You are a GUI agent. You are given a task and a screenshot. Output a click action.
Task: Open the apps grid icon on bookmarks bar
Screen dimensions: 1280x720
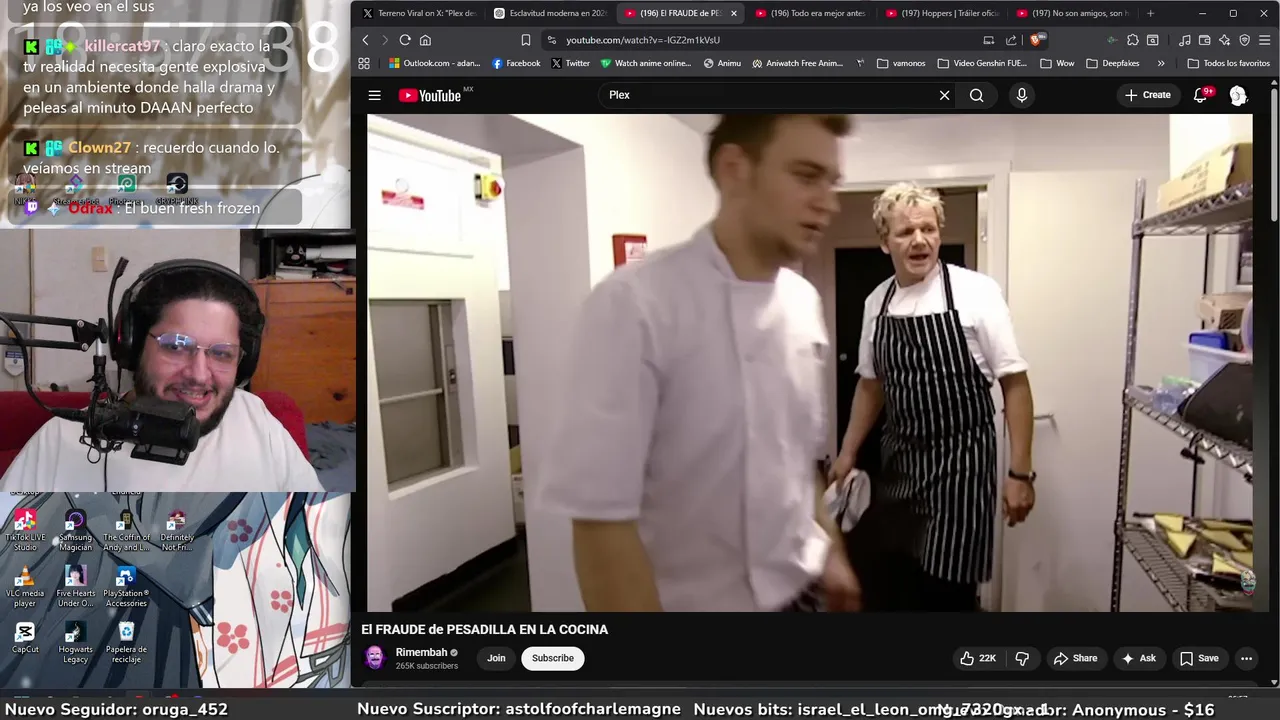click(x=364, y=63)
